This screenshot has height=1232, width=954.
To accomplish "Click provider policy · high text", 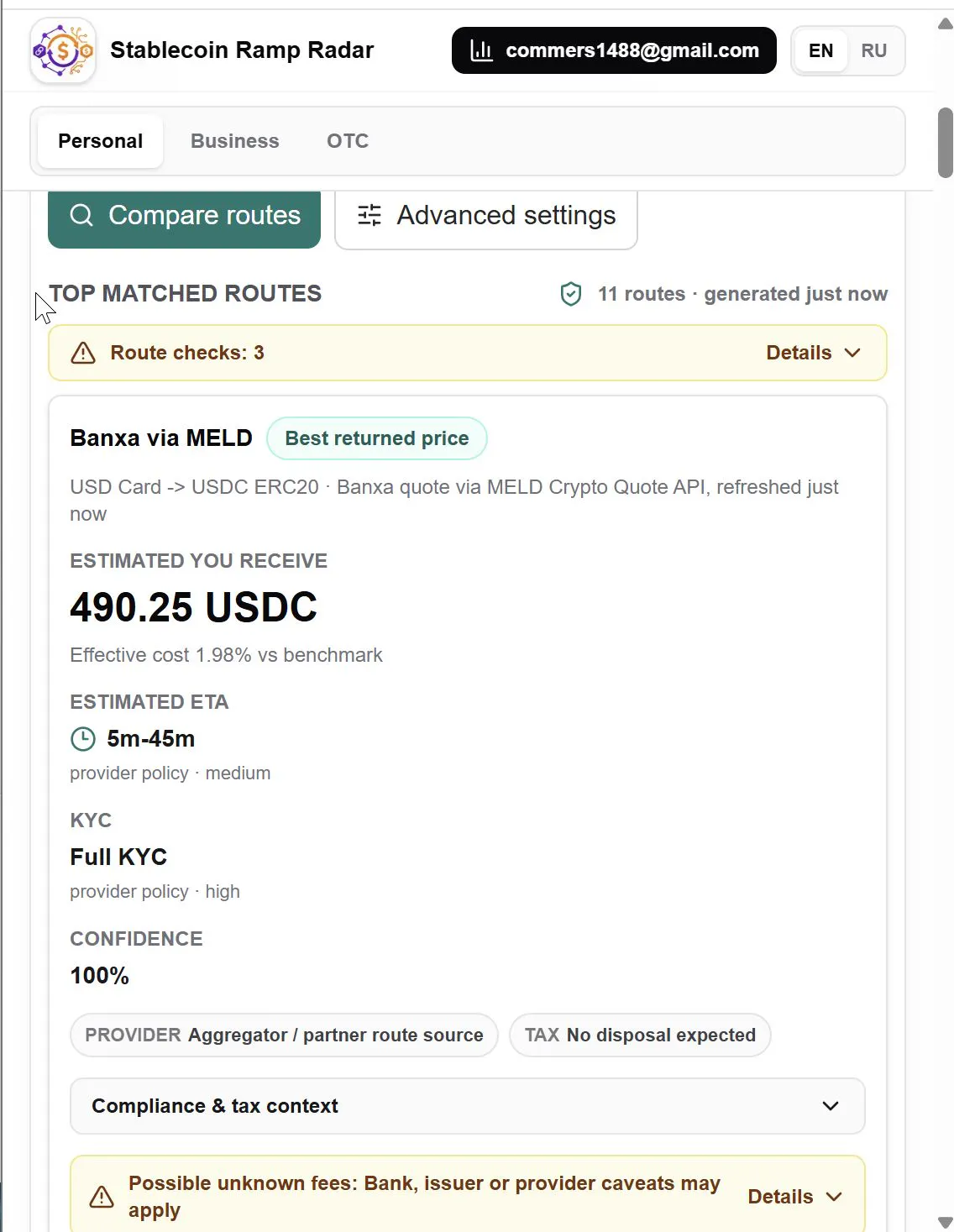I will tap(155, 892).
